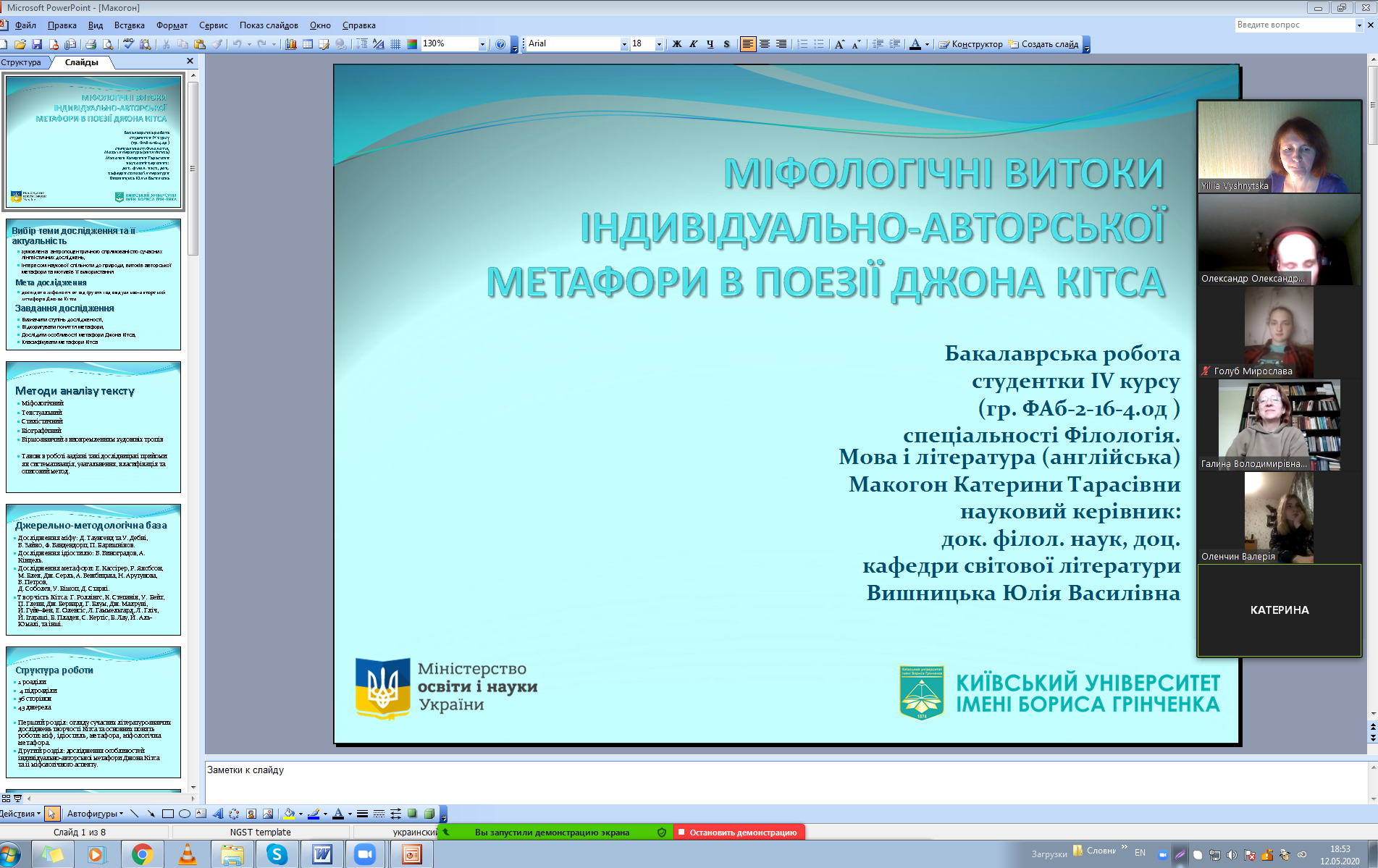Run the spelling check tool

[128, 44]
